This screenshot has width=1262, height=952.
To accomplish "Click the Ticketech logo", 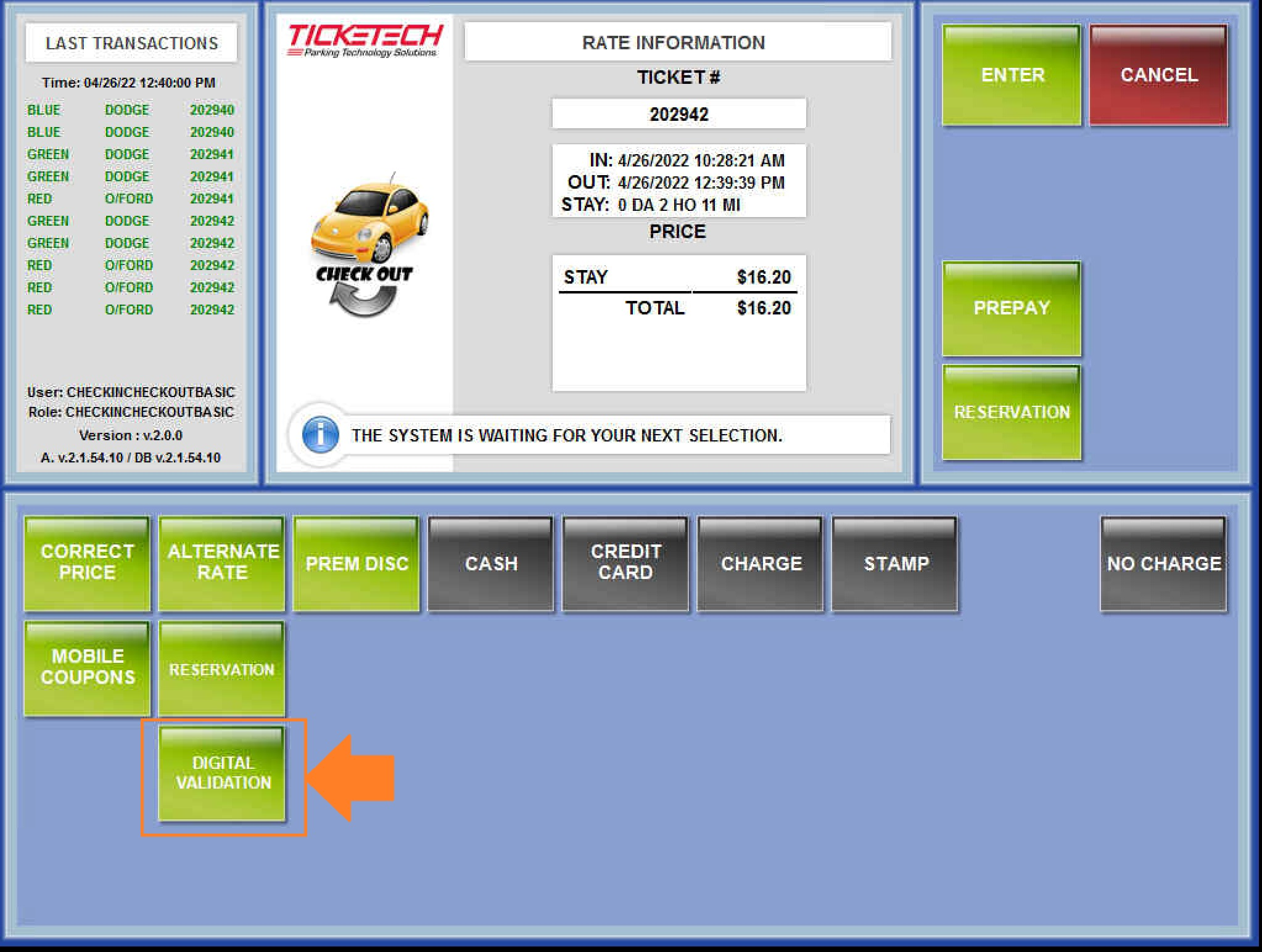I will pos(365,39).
